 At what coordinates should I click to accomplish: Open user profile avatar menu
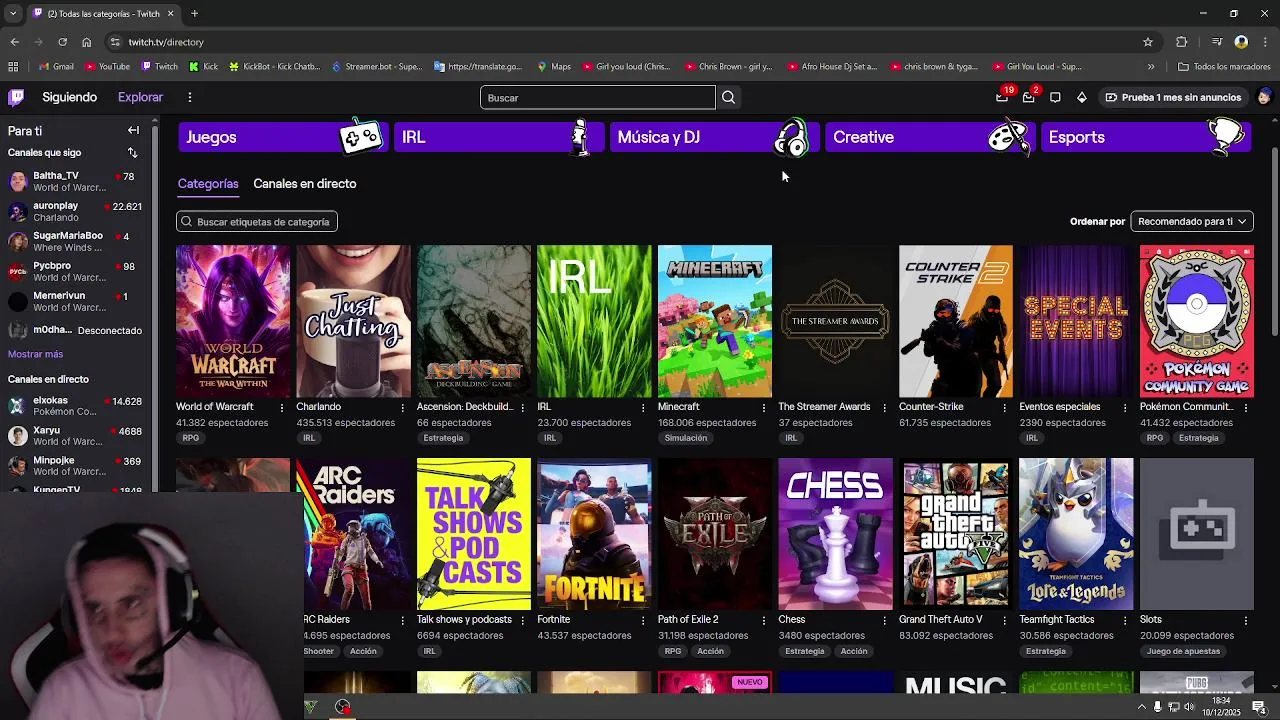click(1264, 97)
